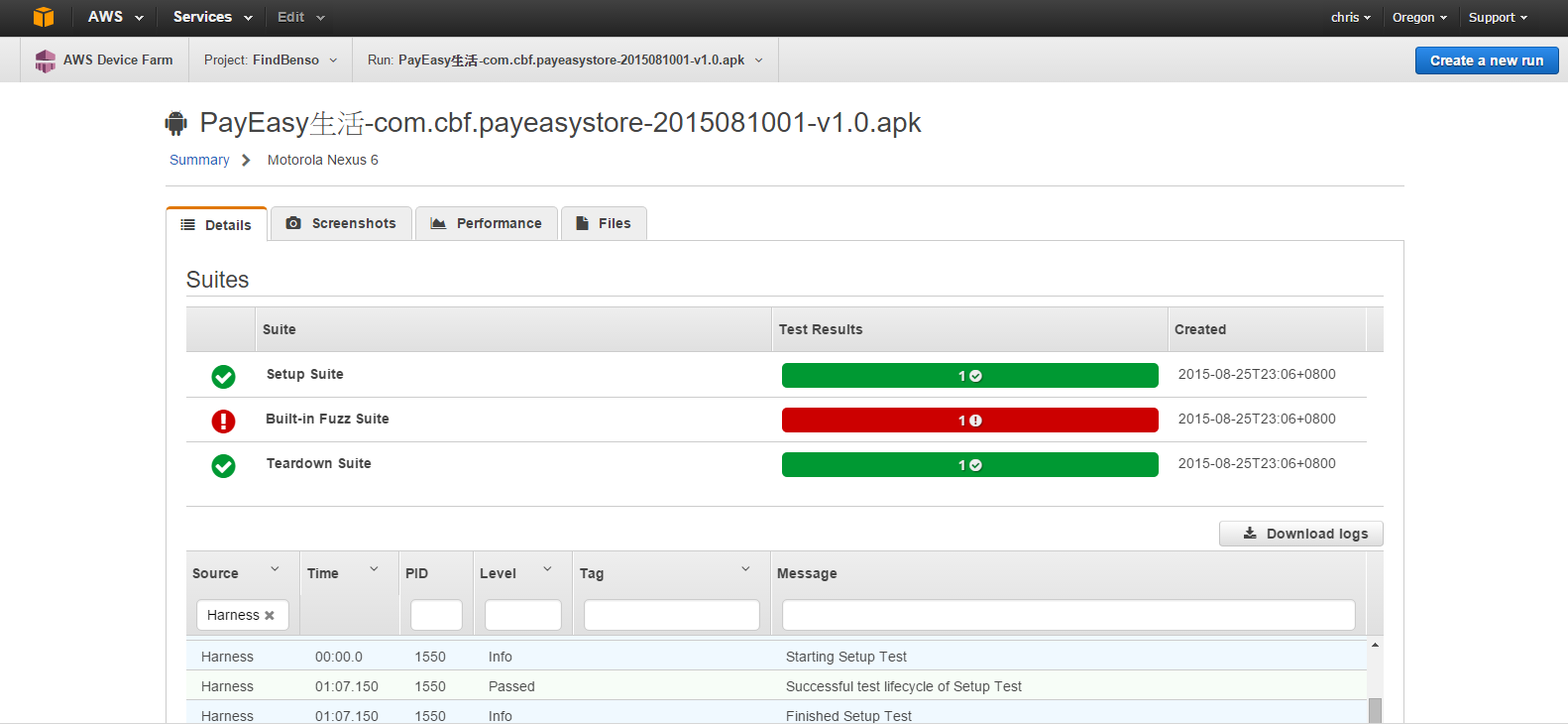Expand the Run PayEasy apk dropdown
The height and width of the screenshot is (724, 1568).
click(x=565, y=60)
